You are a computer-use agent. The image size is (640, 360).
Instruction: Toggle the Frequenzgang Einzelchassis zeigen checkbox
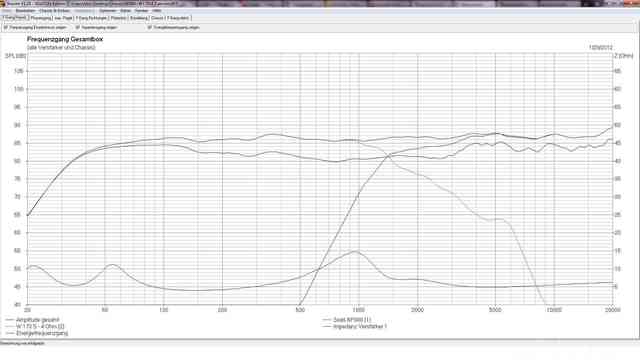coord(35,27)
